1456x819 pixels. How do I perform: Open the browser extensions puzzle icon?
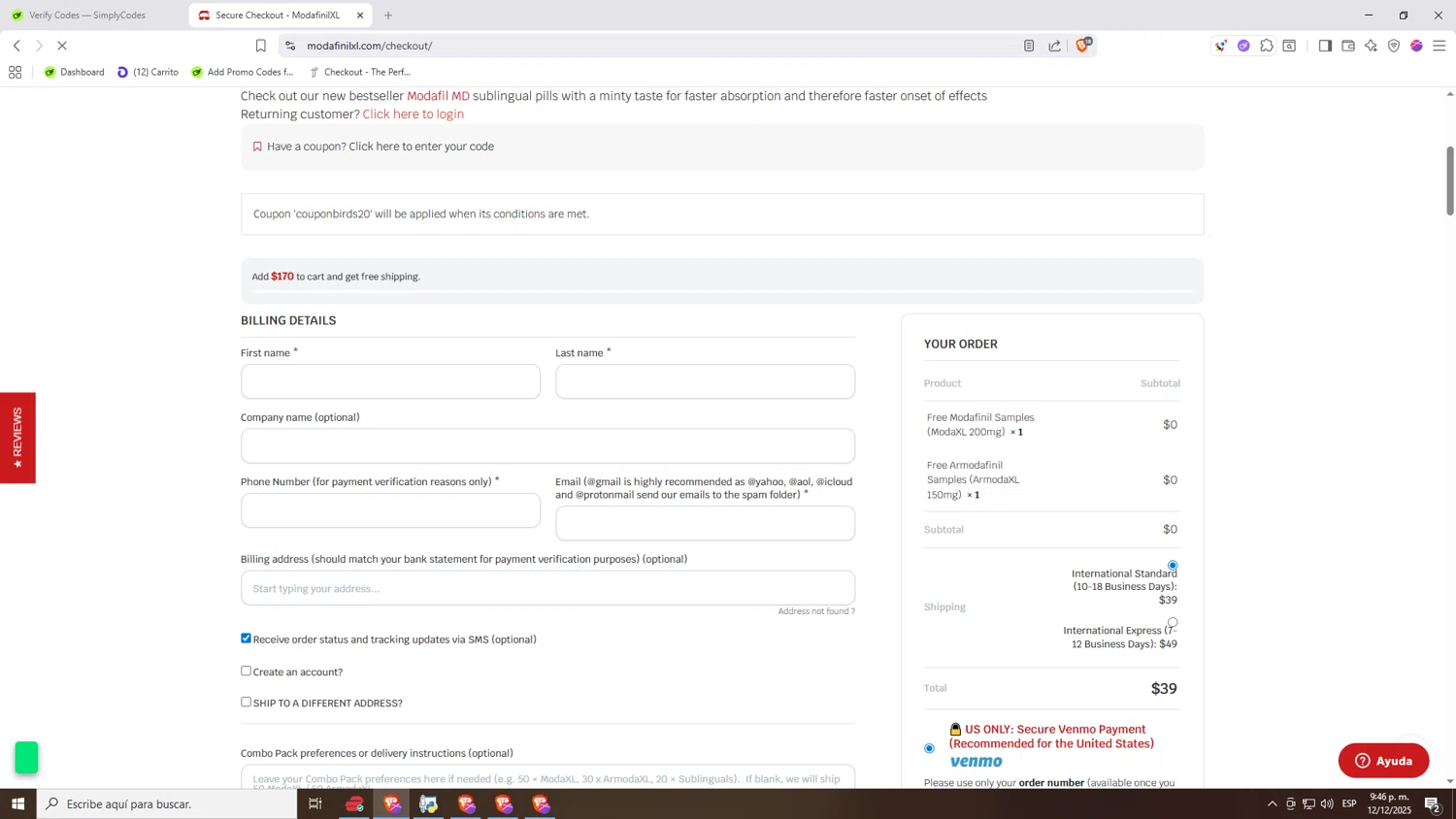[x=1267, y=46]
